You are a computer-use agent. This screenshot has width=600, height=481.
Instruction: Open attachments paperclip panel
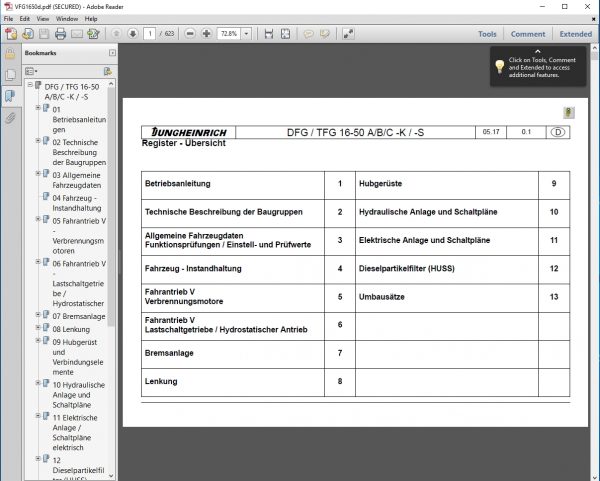point(10,118)
